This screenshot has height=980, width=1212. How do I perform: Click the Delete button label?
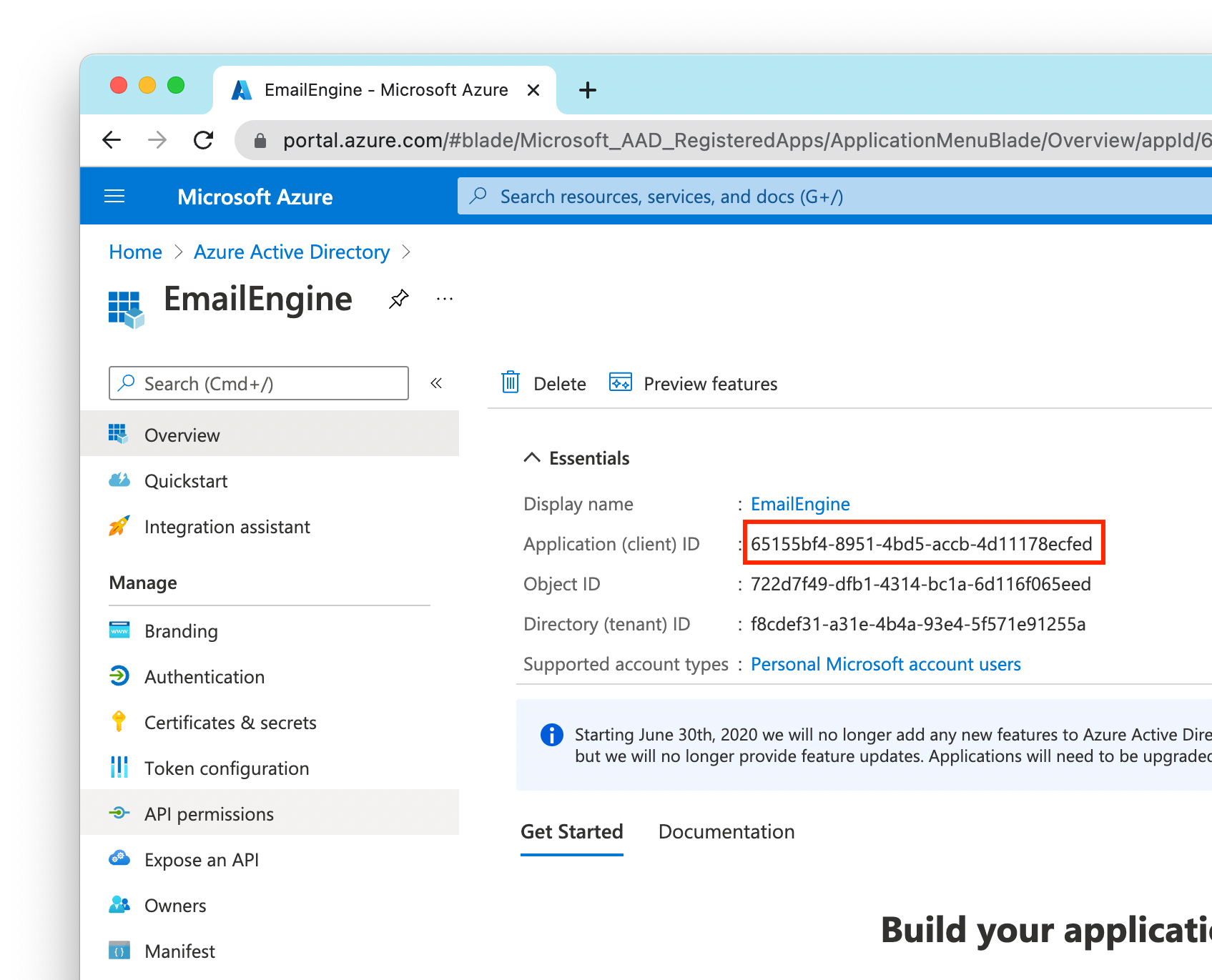point(559,384)
